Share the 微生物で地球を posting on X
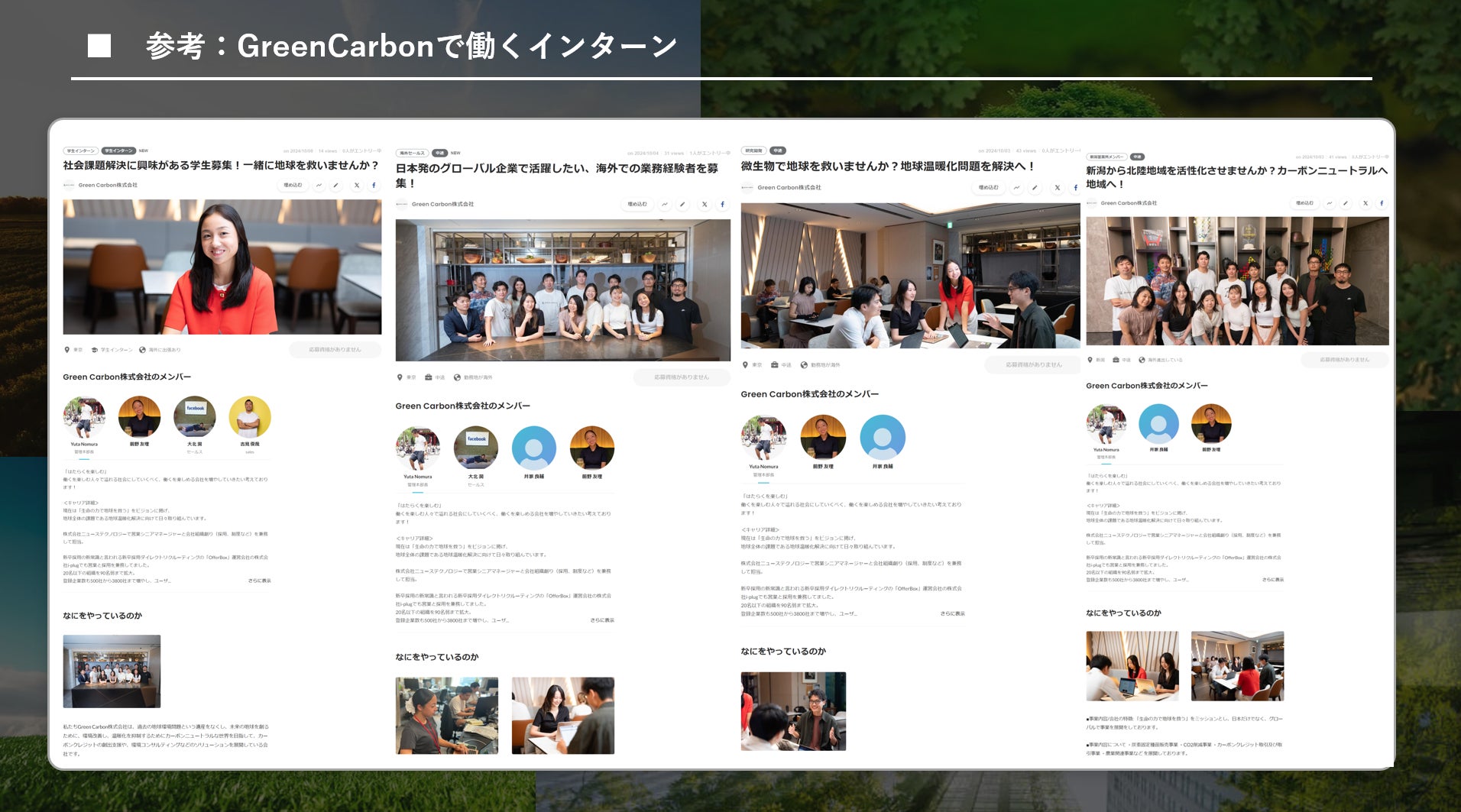This screenshot has height=812, width=1461. (x=1057, y=188)
